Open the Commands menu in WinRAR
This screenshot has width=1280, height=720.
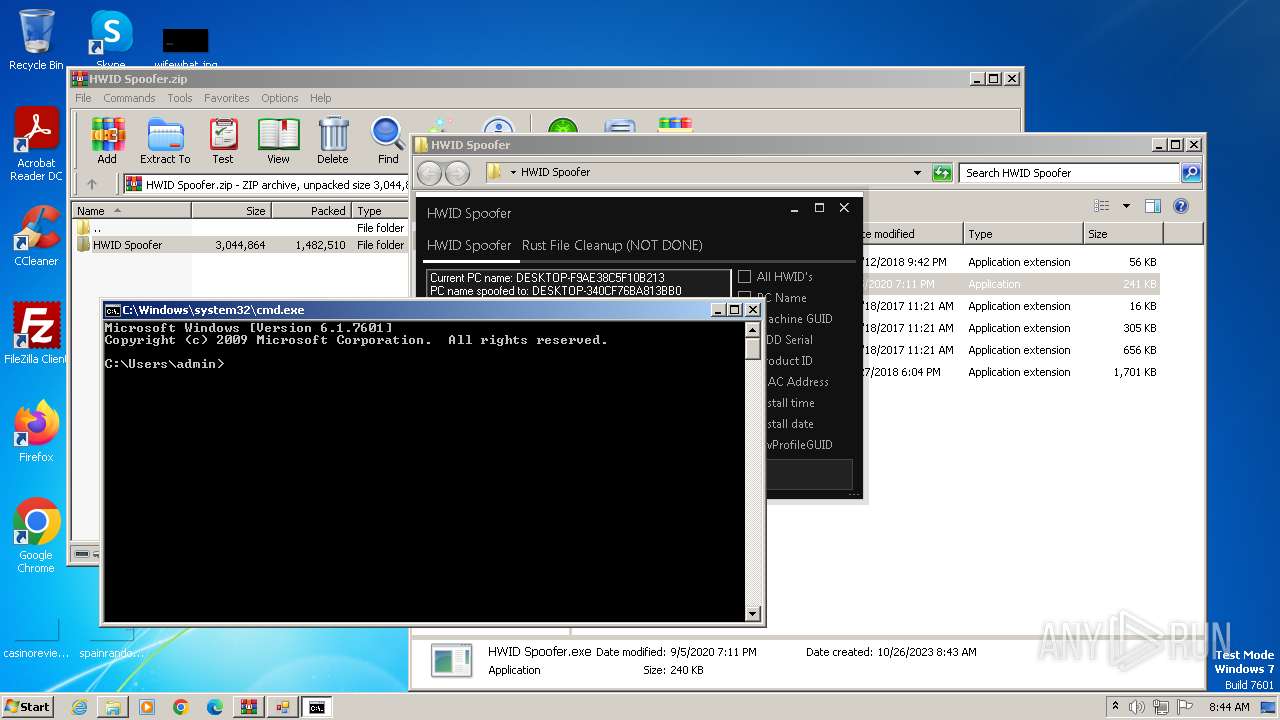[129, 98]
